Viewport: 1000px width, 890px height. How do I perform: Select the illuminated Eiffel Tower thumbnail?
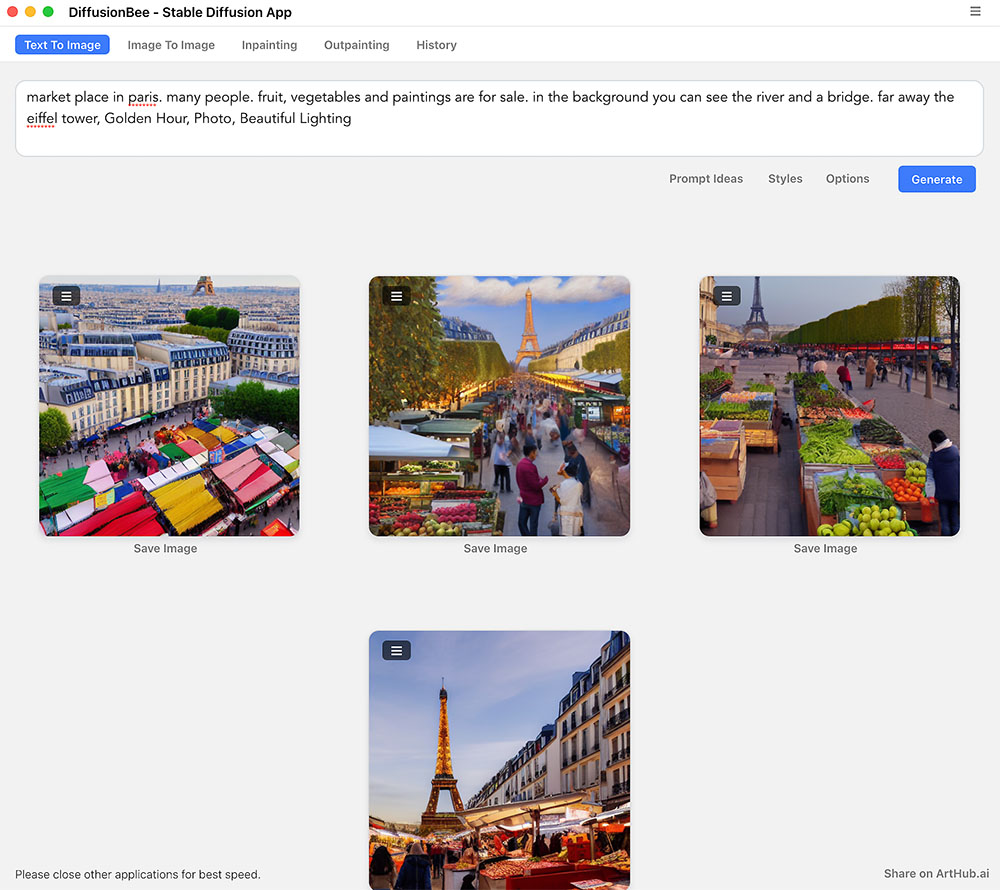click(x=499, y=760)
